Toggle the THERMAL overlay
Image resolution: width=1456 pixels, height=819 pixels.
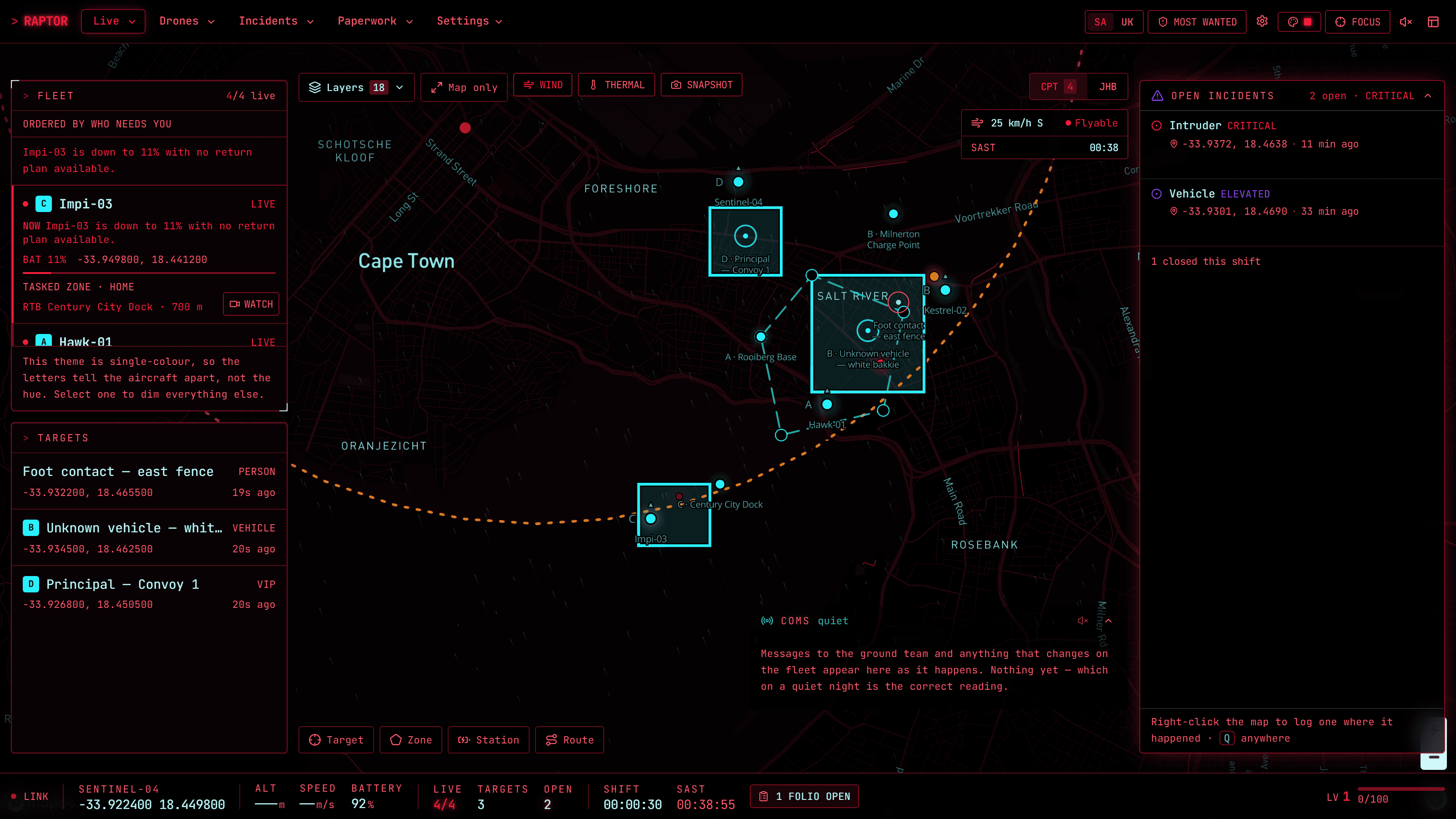(x=616, y=85)
